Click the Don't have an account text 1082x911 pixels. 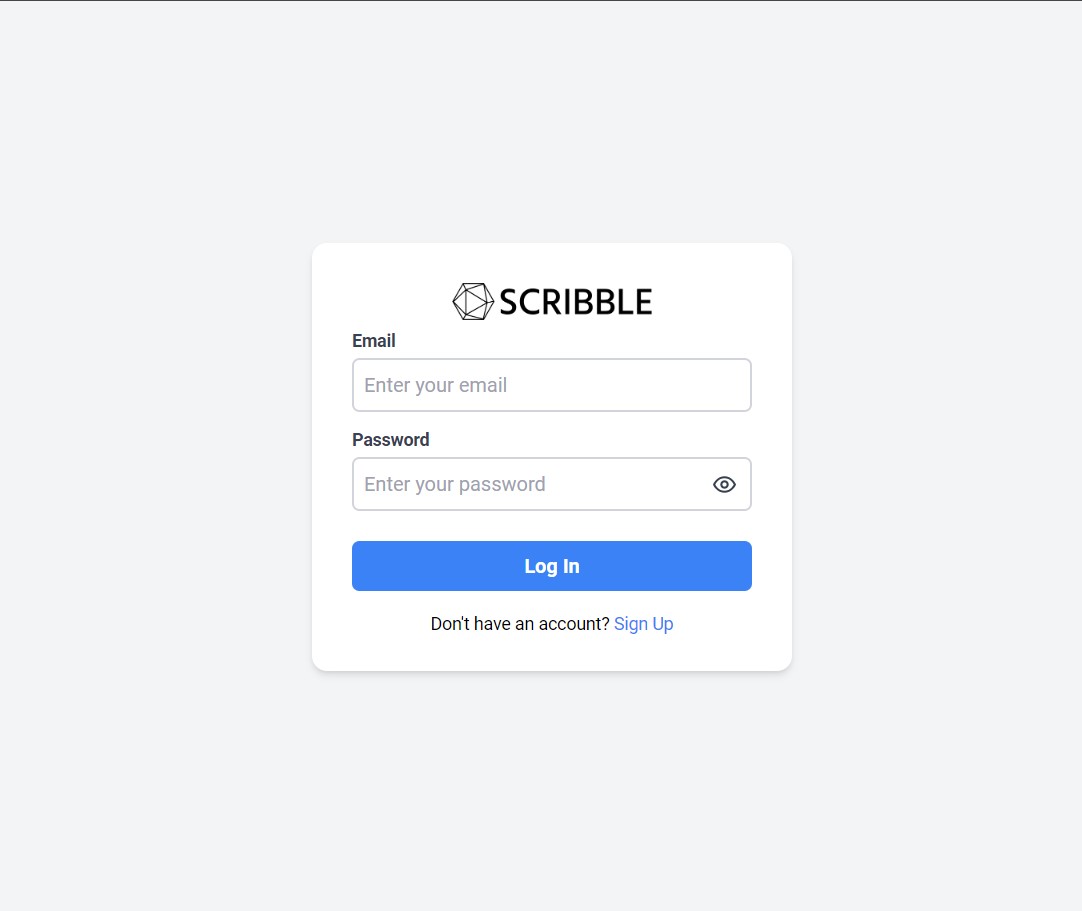click(x=519, y=623)
